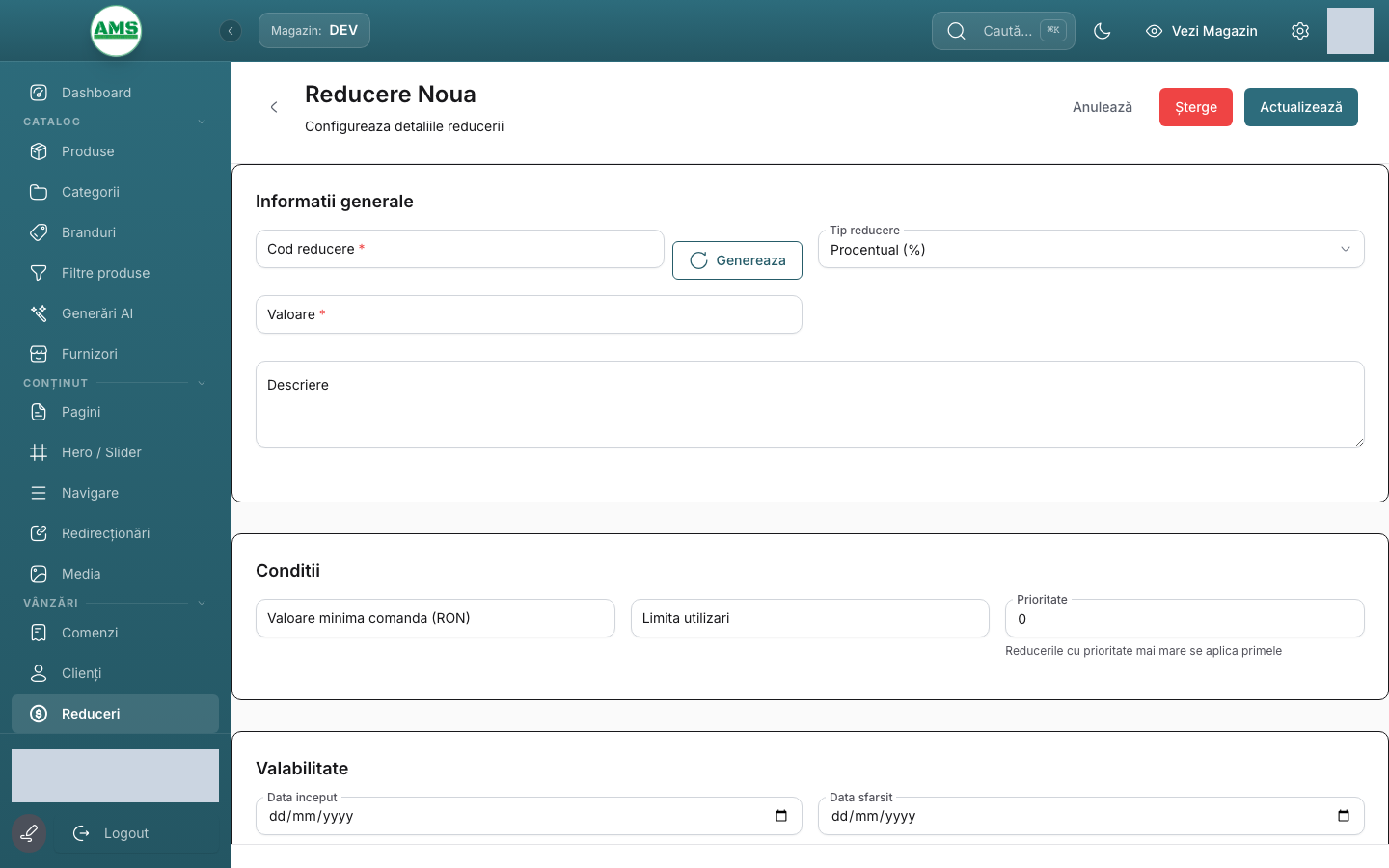
Task: Click the Logout arrow icon
Action: (82, 833)
